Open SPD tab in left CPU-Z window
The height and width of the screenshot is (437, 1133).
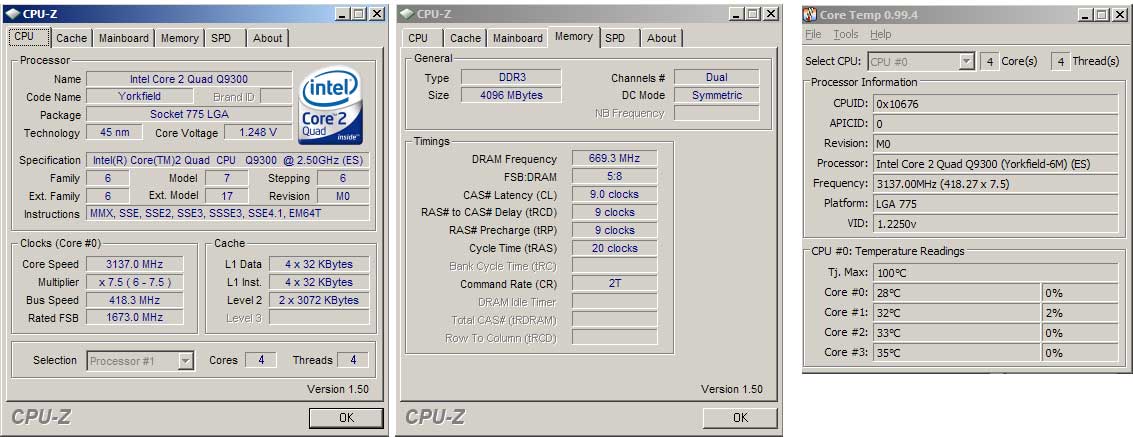(221, 38)
